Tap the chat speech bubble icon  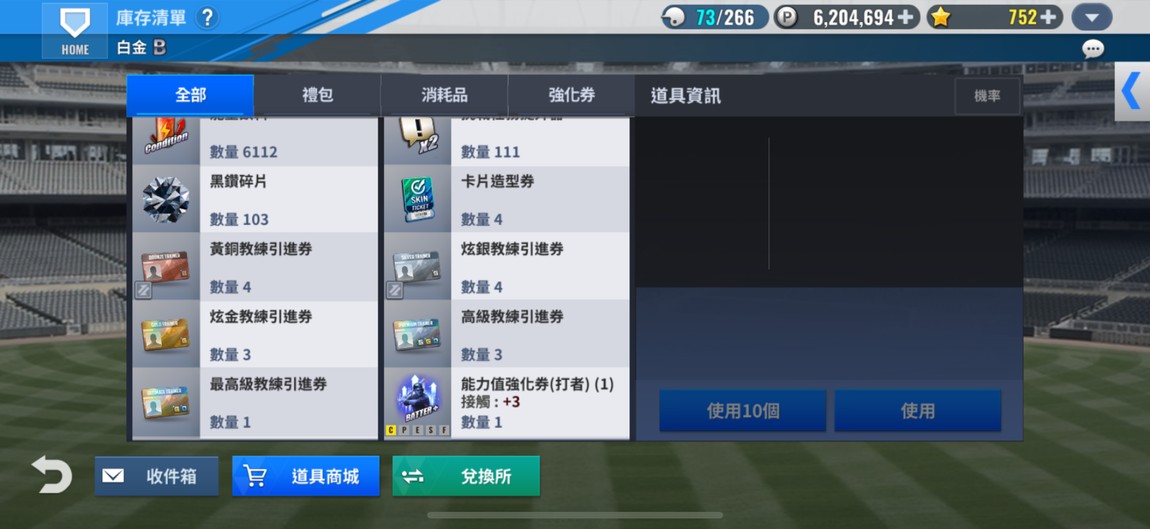click(1093, 49)
